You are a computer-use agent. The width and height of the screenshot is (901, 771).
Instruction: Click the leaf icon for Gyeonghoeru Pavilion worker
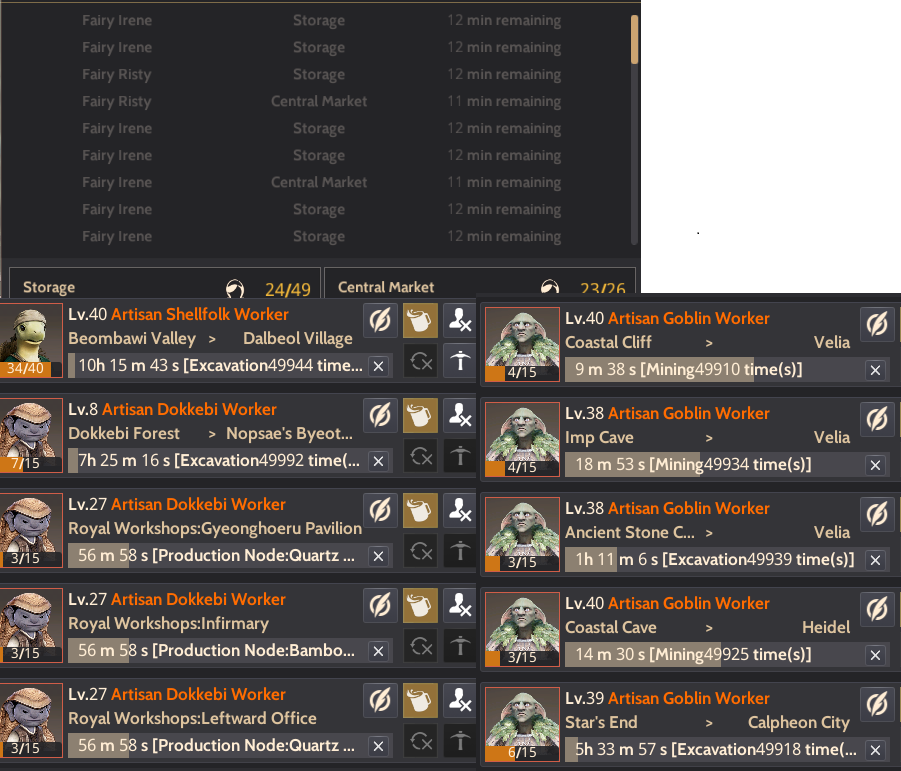[x=380, y=510]
